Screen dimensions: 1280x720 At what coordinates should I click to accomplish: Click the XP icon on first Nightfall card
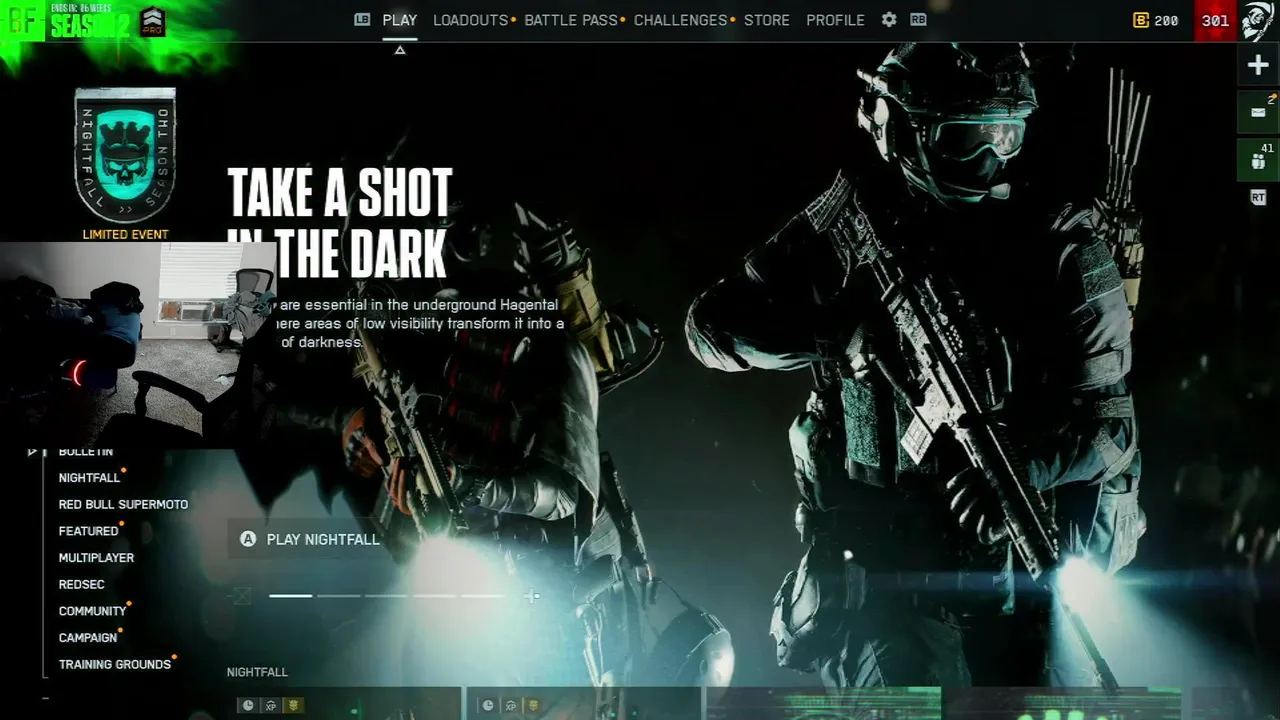click(x=271, y=705)
